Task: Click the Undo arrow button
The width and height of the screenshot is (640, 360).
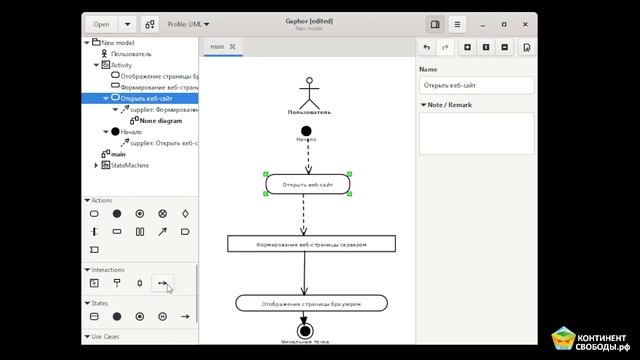Action: click(x=427, y=47)
